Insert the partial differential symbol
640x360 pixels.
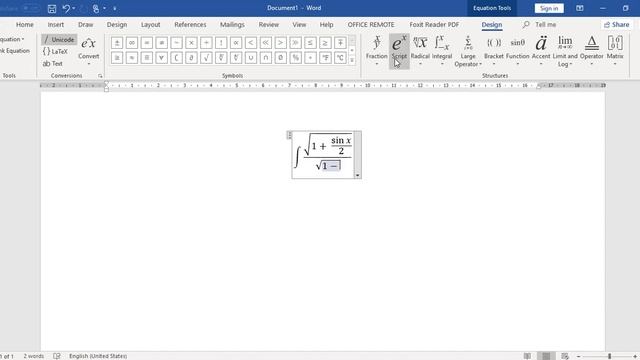(x=191, y=58)
